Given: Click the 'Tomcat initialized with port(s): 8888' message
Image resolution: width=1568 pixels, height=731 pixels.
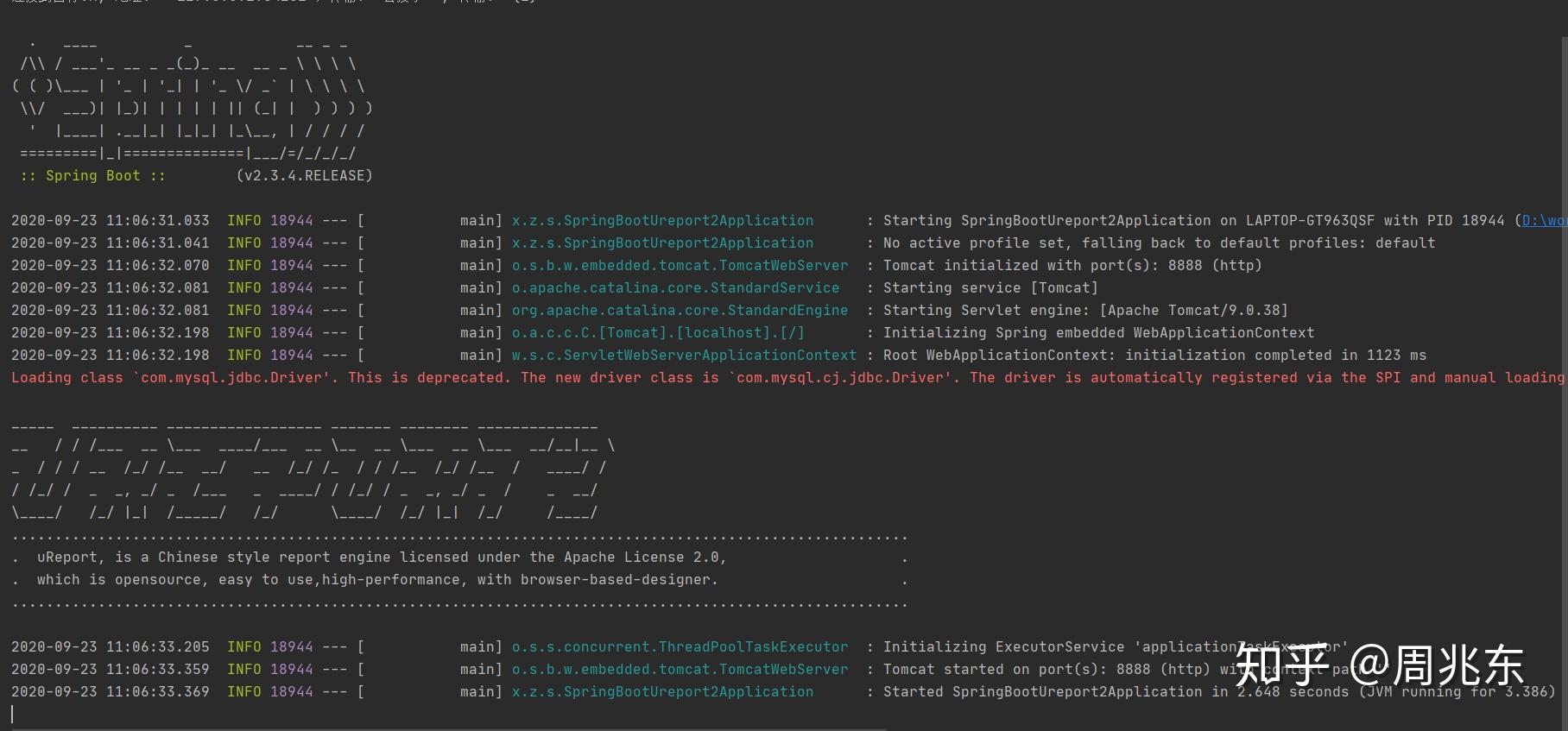Looking at the screenshot, I should (1072, 266).
